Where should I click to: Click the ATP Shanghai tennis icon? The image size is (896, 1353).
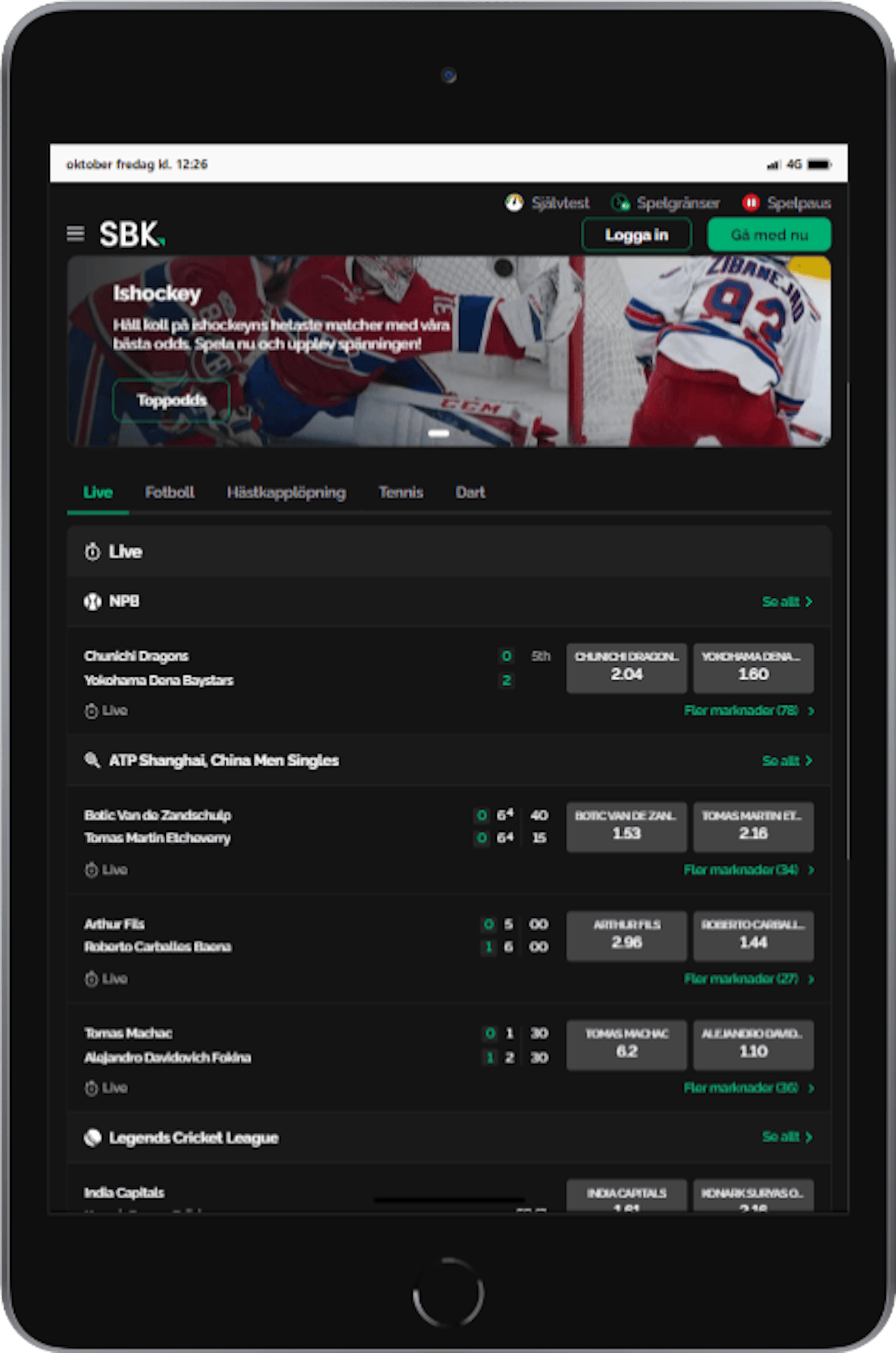(92, 760)
